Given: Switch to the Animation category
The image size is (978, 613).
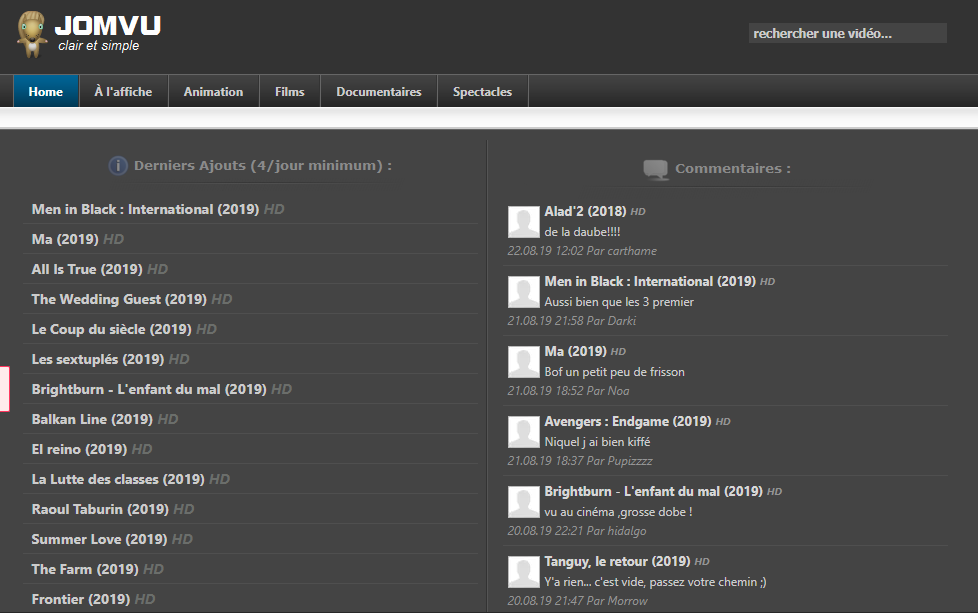Looking at the screenshot, I should (213, 92).
